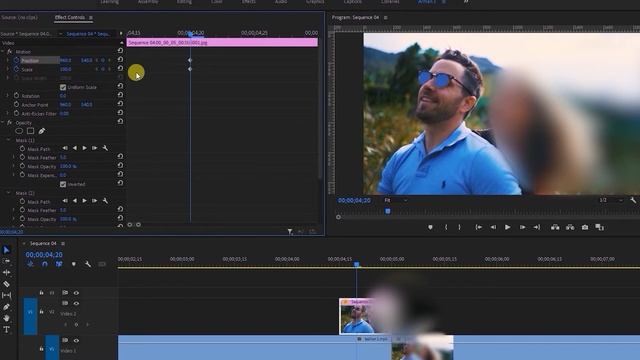Open playback resolution 1/2 dropdown
Viewport: 640px width, 360px height.
611,200
